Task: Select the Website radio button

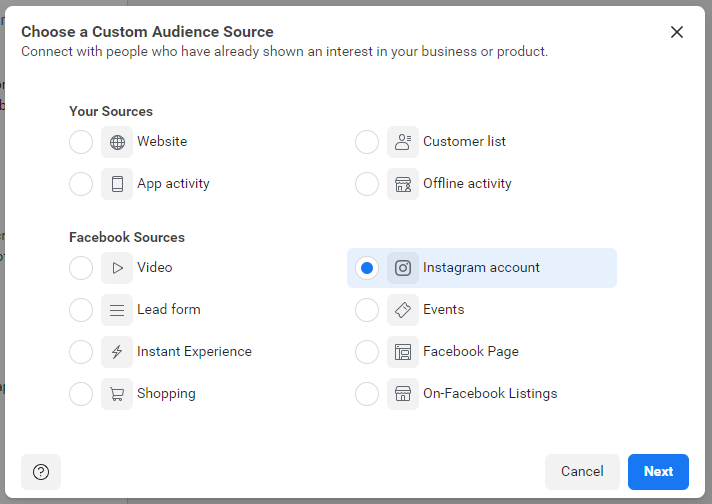Action: tap(81, 142)
